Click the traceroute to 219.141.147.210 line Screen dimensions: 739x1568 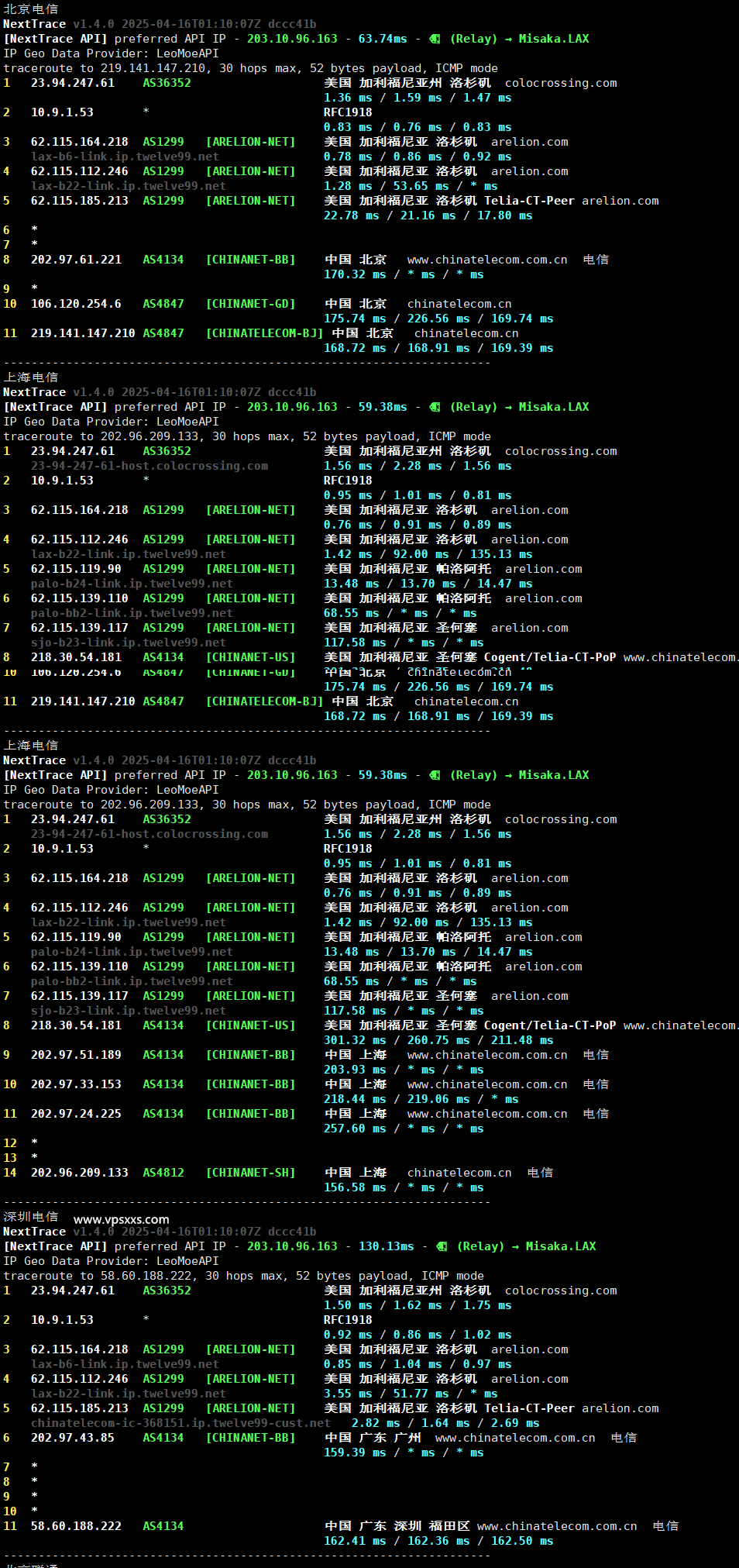(x=250, y=68)
